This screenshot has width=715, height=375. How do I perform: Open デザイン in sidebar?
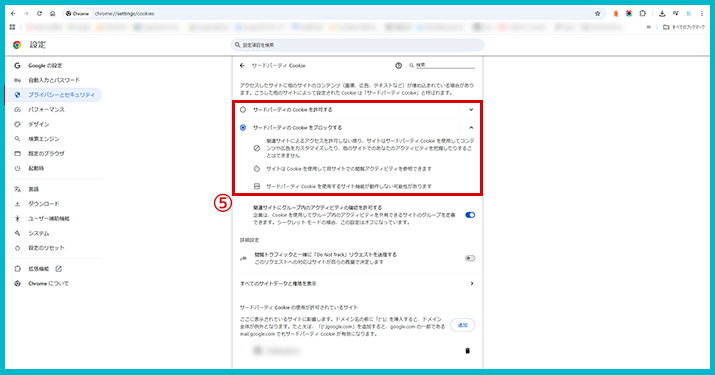[38, 125]
